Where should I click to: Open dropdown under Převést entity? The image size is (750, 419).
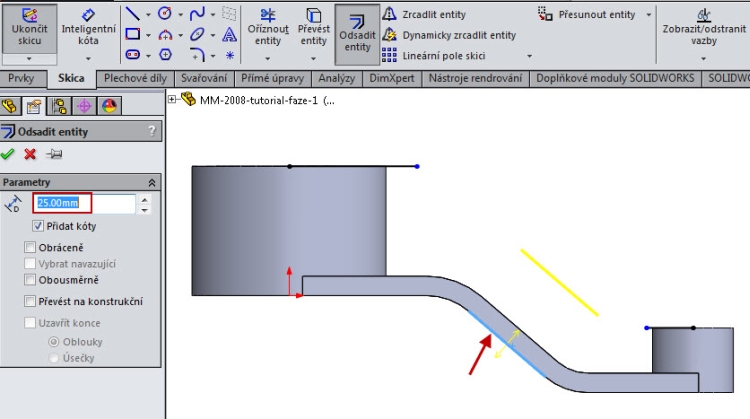point(313,59)
